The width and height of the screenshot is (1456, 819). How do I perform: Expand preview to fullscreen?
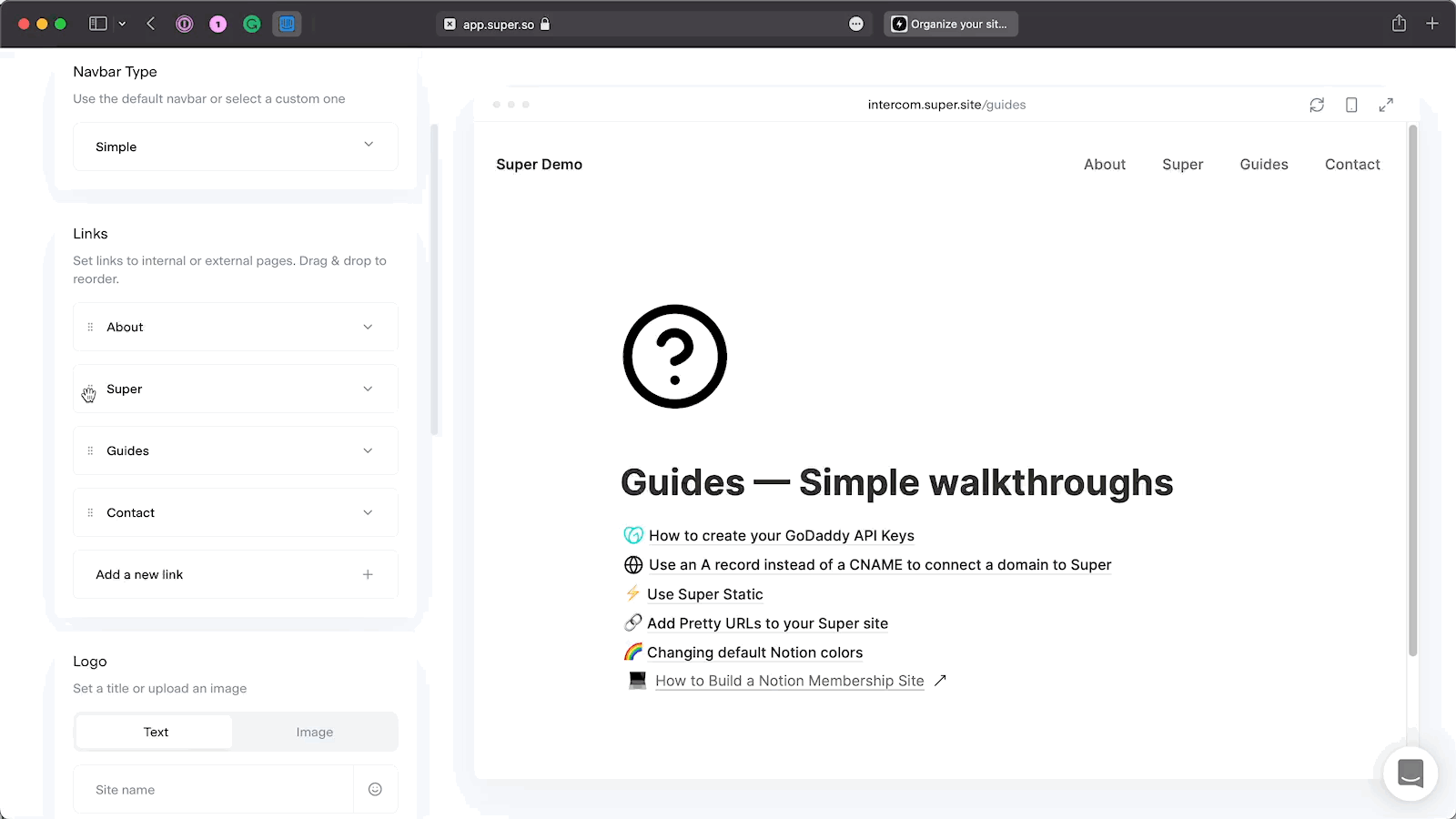(1386, 105)
